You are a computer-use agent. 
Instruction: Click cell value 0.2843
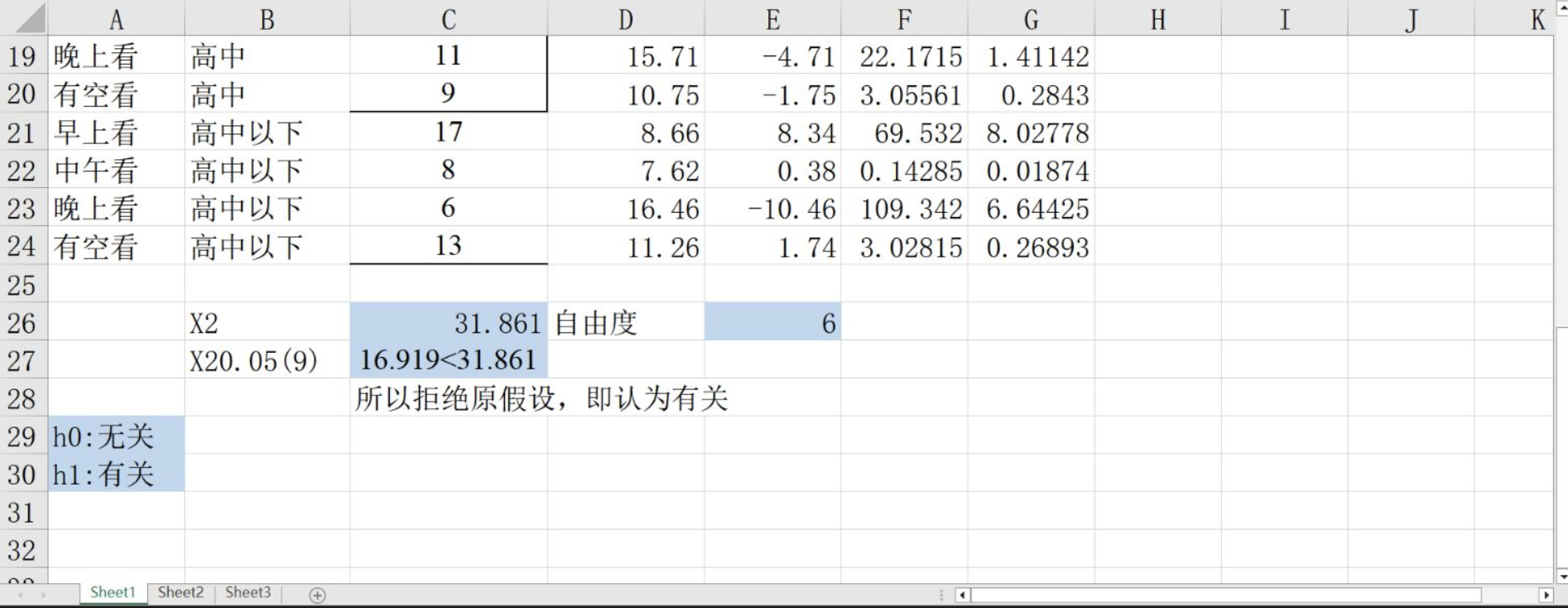(1032, 94)
